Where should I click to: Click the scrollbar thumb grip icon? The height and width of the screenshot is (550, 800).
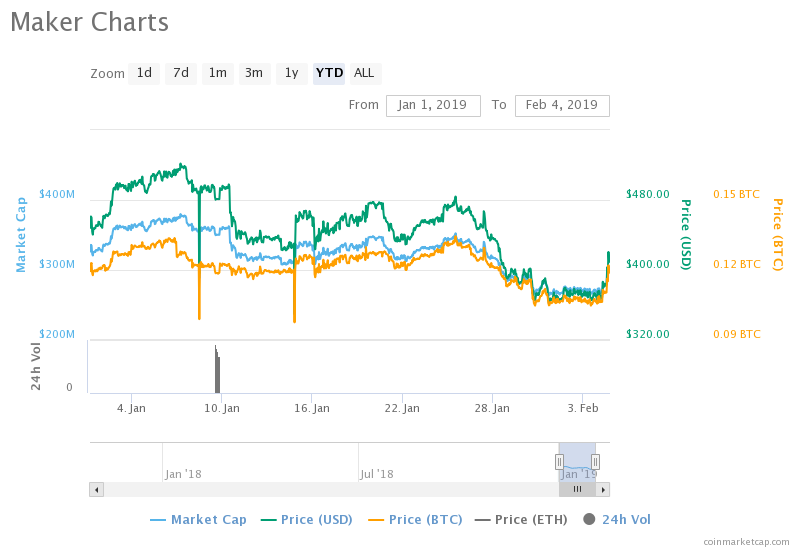[x=577, y=489]
